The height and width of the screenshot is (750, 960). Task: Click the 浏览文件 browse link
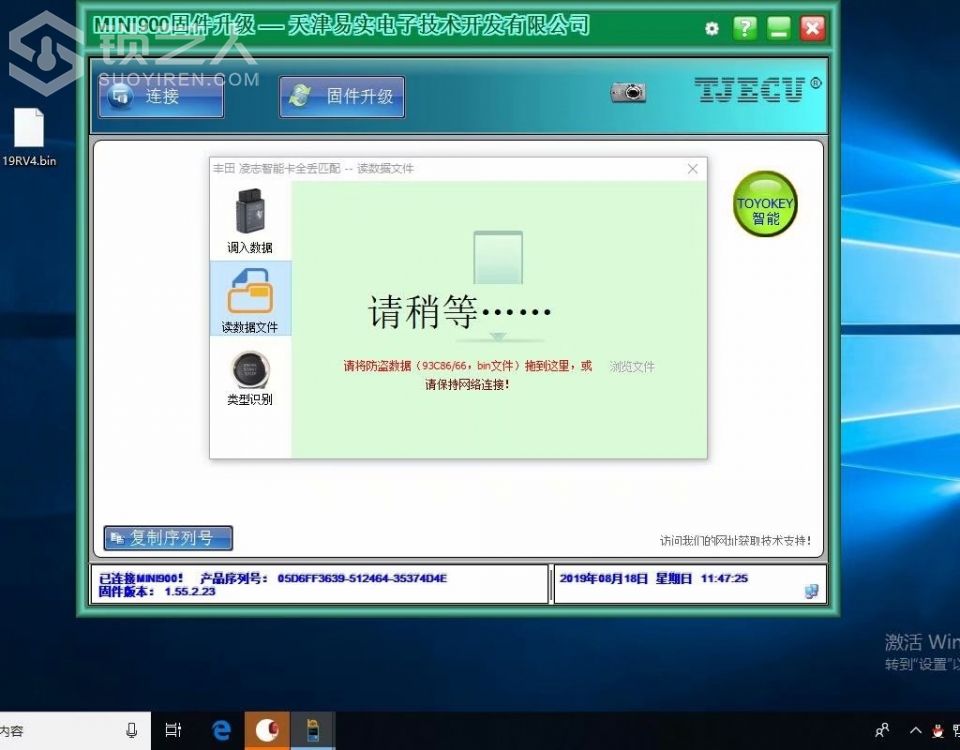(x=632, y=366)
